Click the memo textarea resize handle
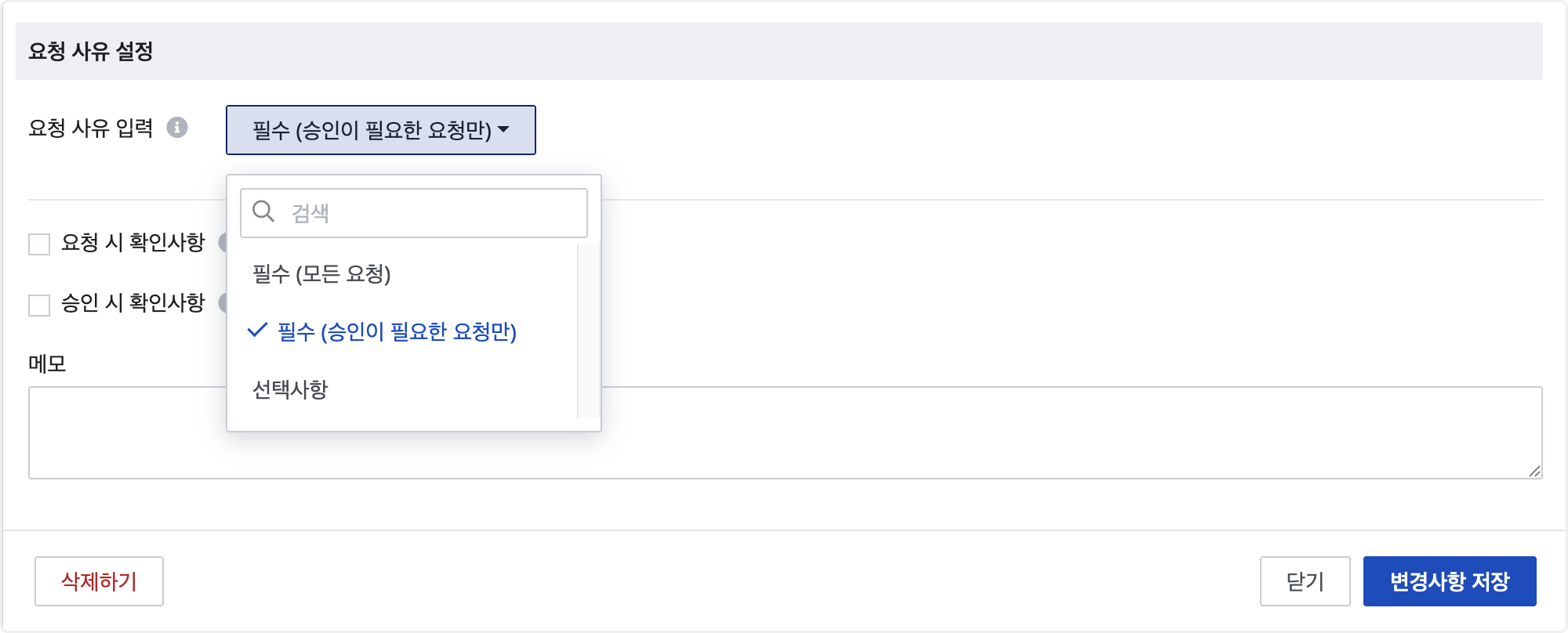The width and height of the screenshot is (1568, 633). coord(1534,471)
